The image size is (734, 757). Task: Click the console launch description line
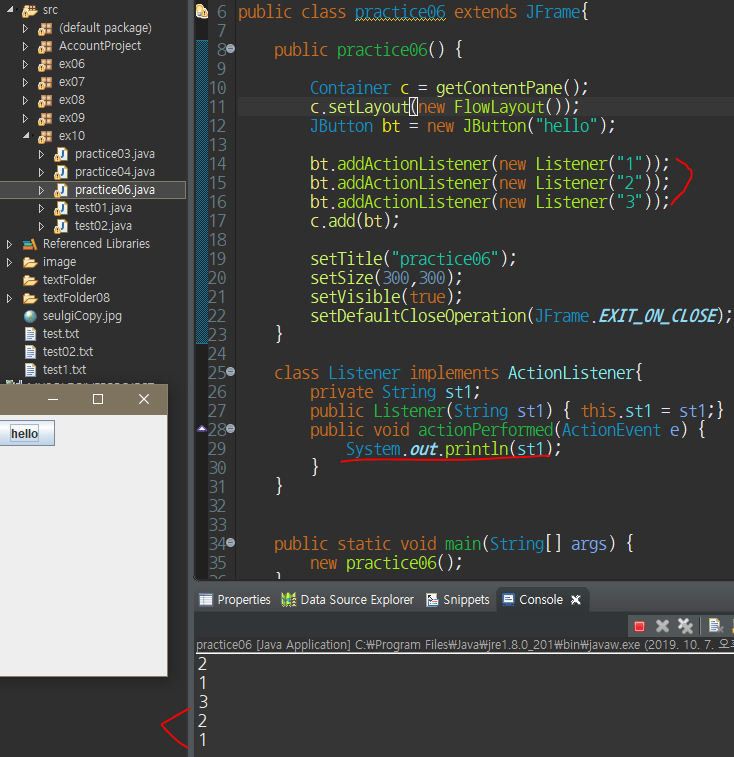pyautogui.click(x=465, y=645)
